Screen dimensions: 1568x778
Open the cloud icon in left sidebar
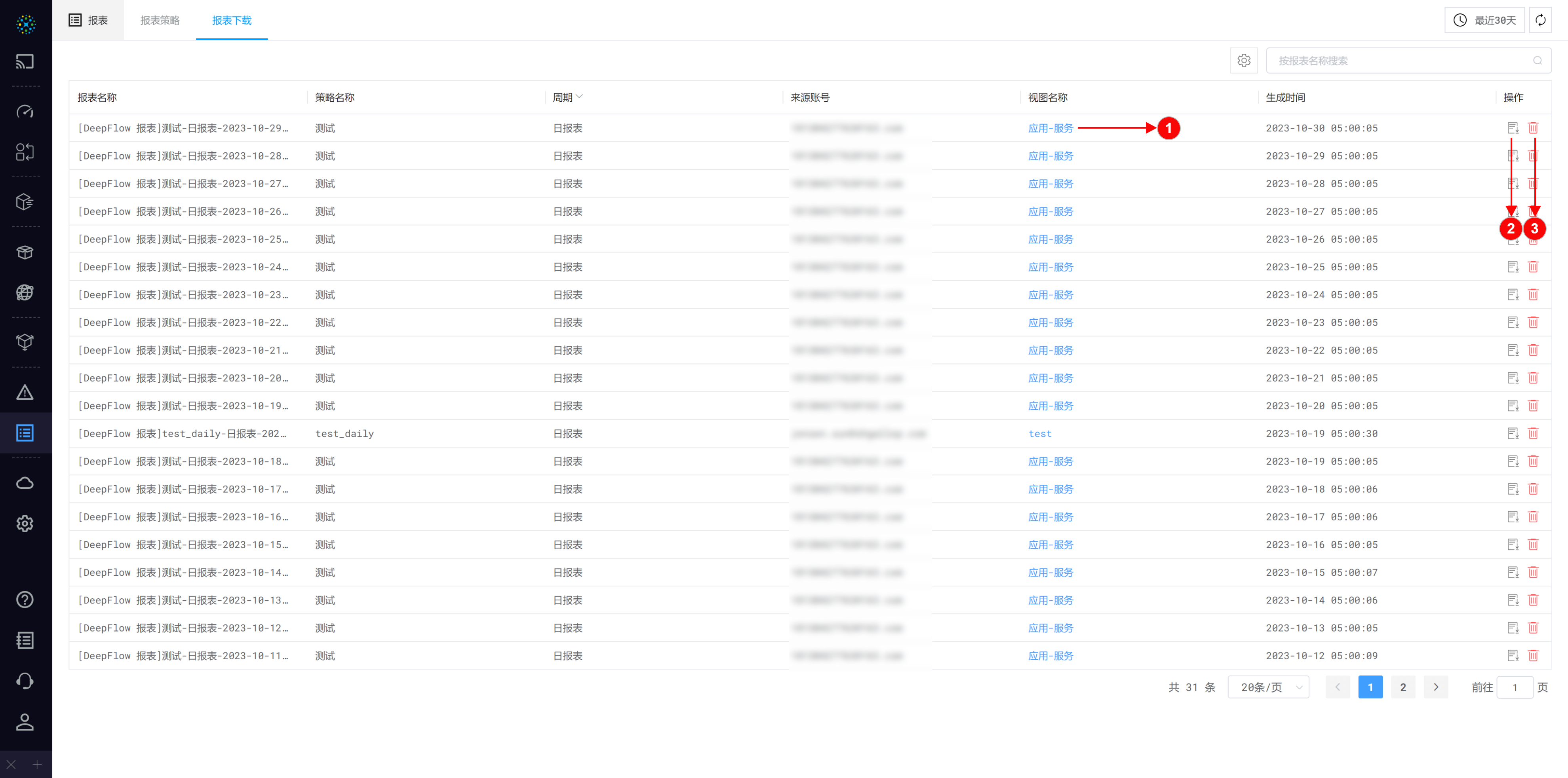click(x=25, y=483)
